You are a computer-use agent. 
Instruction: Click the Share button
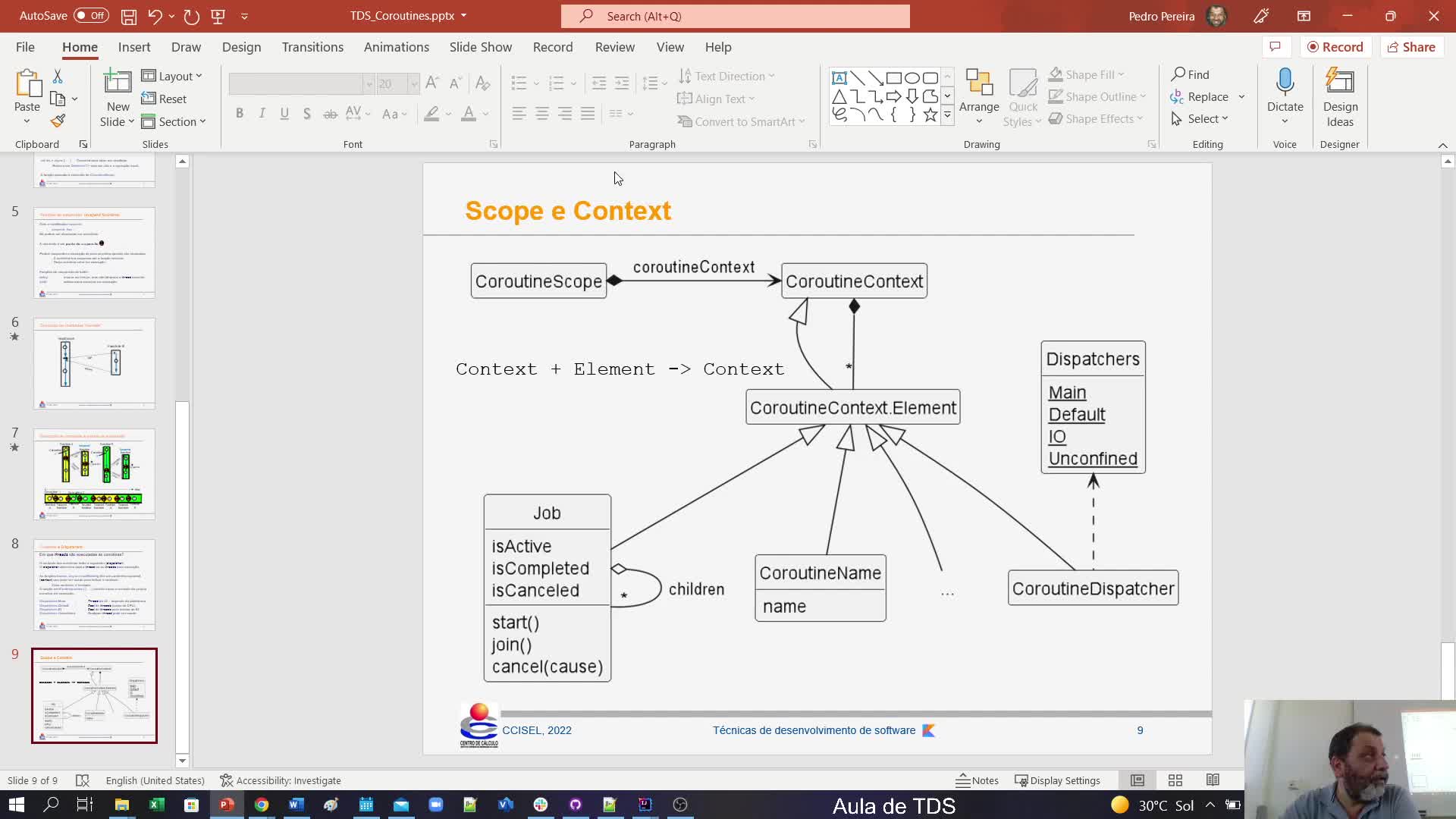click(1411, 46)
